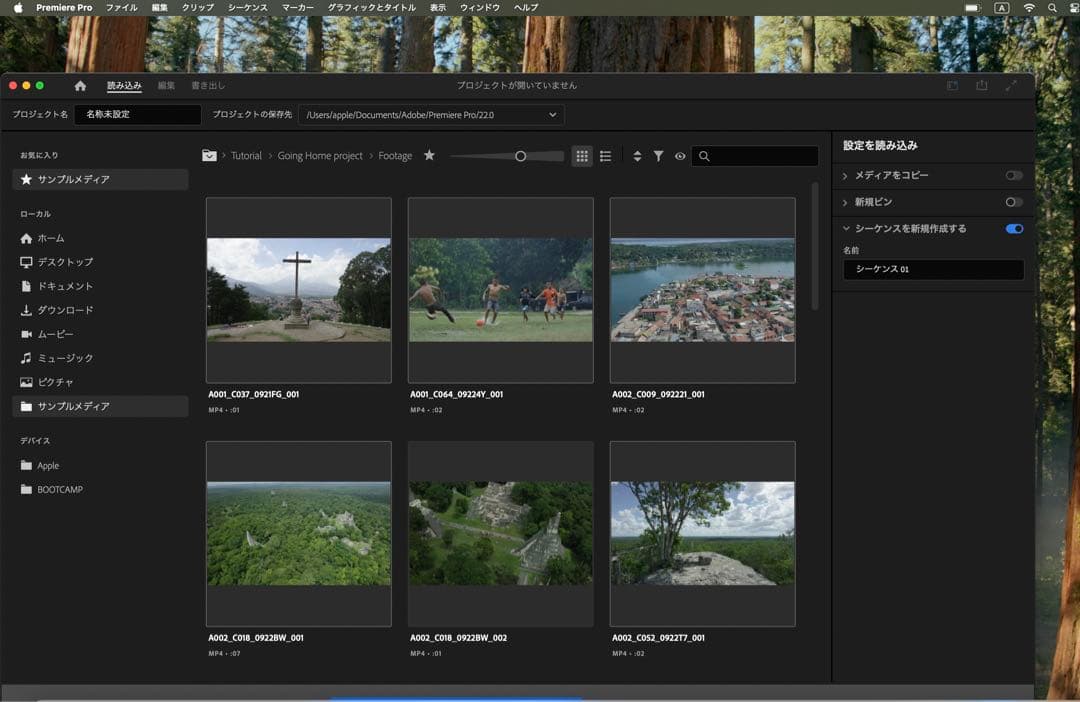Expand the メディアをコピー section

(x=845, y=176)
